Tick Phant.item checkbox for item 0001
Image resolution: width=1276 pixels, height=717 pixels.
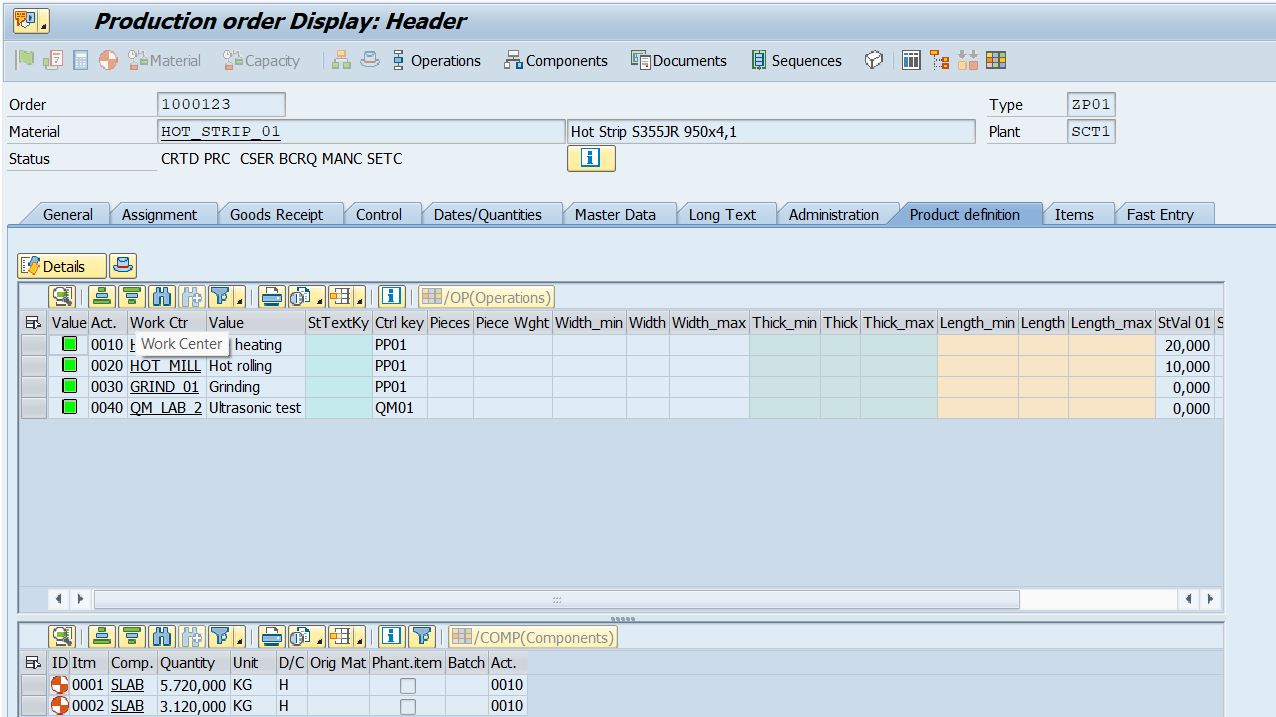pyautogui.click(x=408, y=686)
